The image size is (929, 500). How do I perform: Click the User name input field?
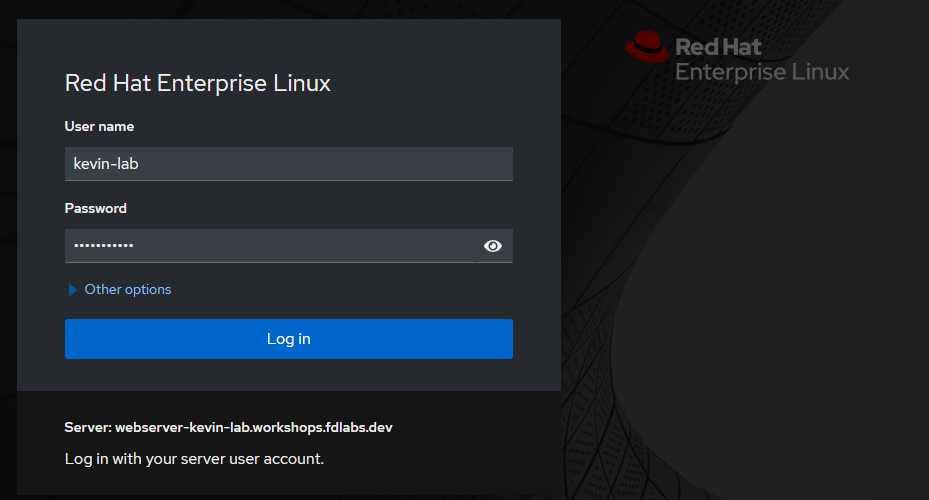289,164
